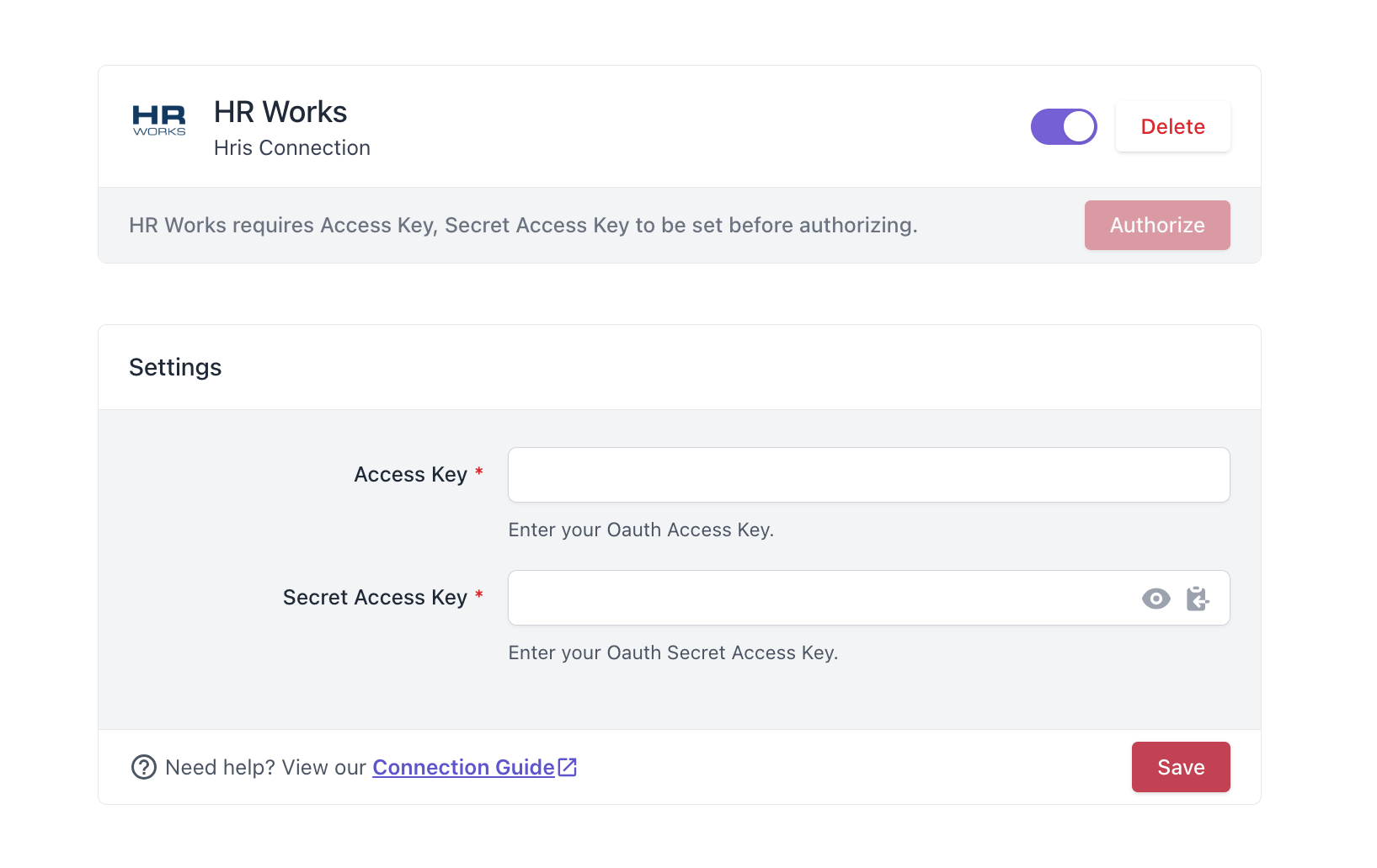Screen dimensions: 1377x868
Task: Click the help question mark icon
Action: pyautogui.click(x=144, y=767)
